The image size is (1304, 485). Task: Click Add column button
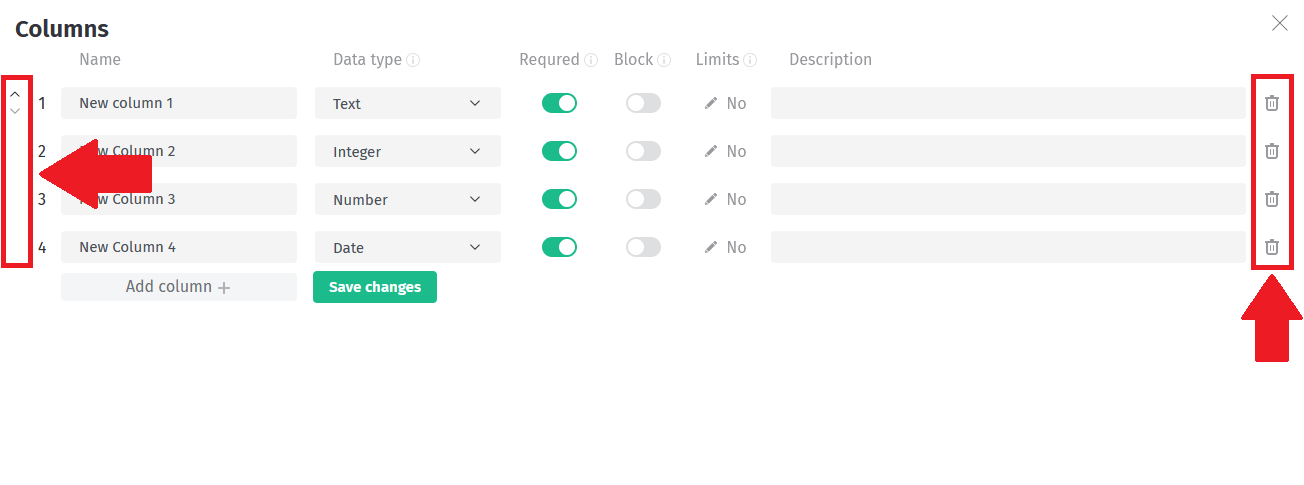tap(178, 287)
